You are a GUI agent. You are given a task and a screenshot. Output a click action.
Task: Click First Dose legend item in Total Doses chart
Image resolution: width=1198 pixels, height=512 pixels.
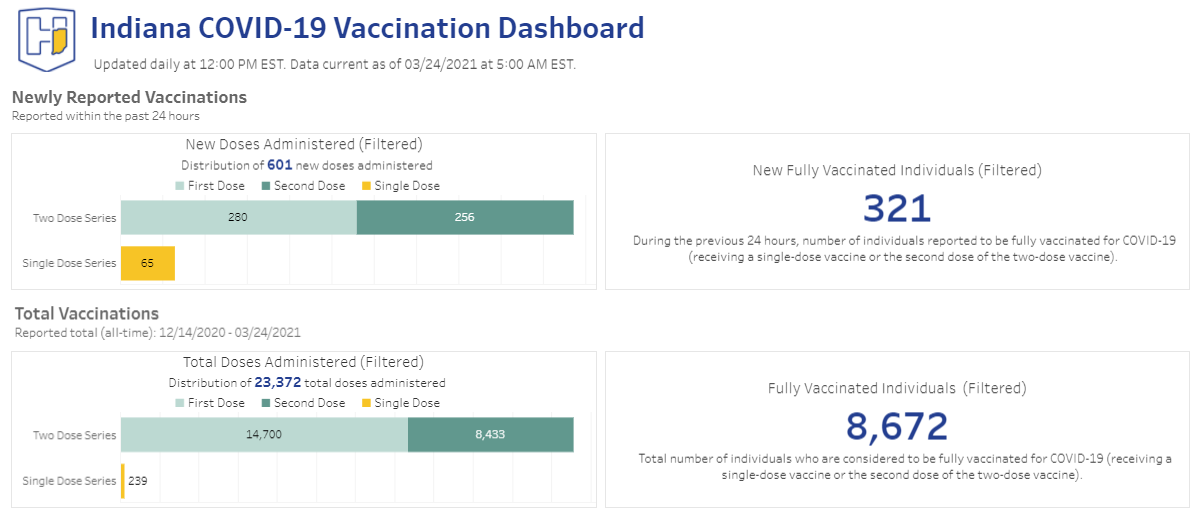click(210, 403)
